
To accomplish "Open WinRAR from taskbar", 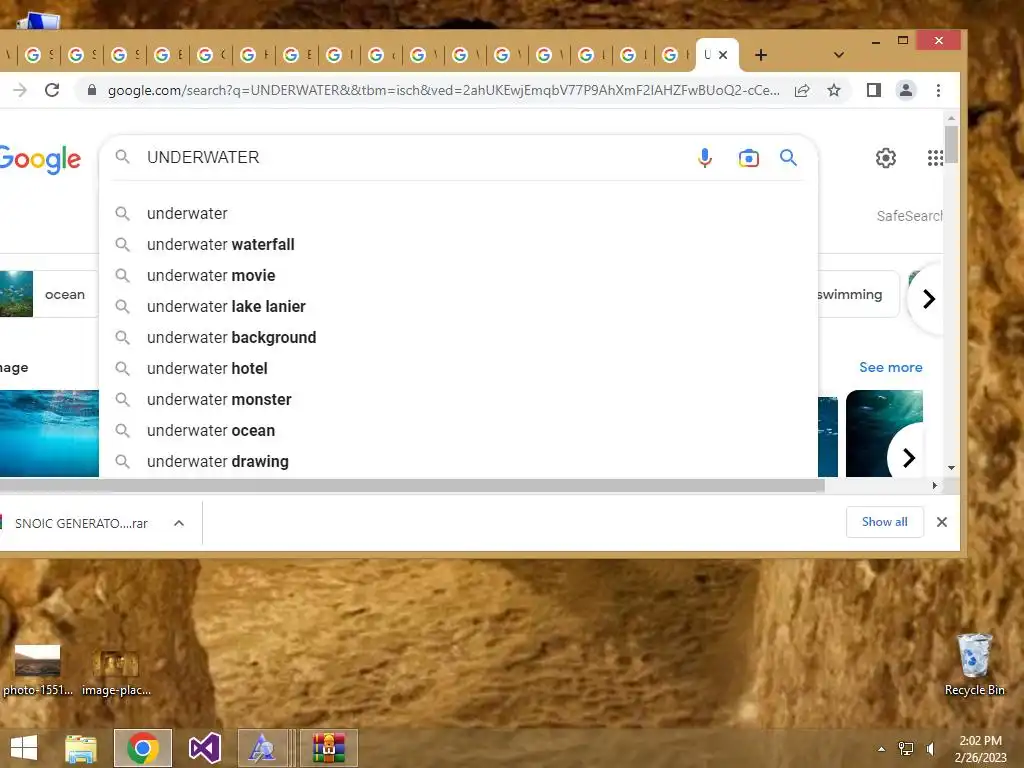I will [x=328, y=748].
